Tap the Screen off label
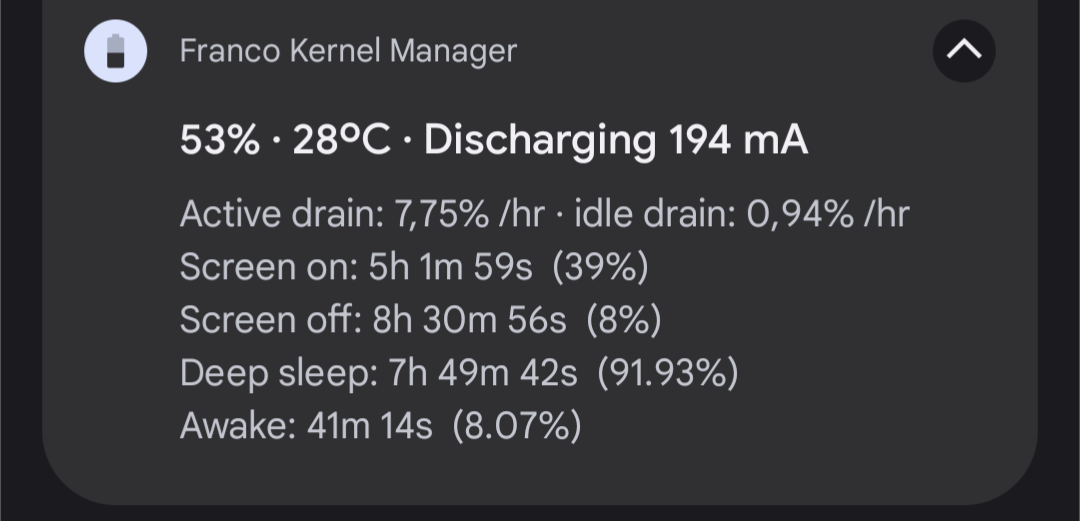Viewport: 1080px width, 521px height. (x=269, y=320)
